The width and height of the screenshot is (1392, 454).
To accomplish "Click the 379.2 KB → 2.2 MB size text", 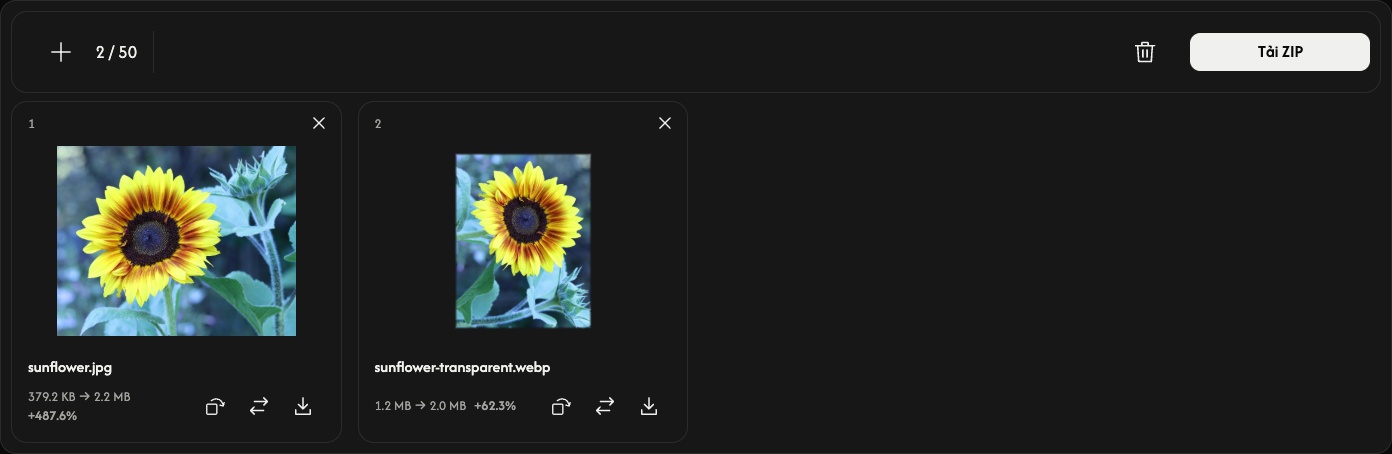I will 79,397.
